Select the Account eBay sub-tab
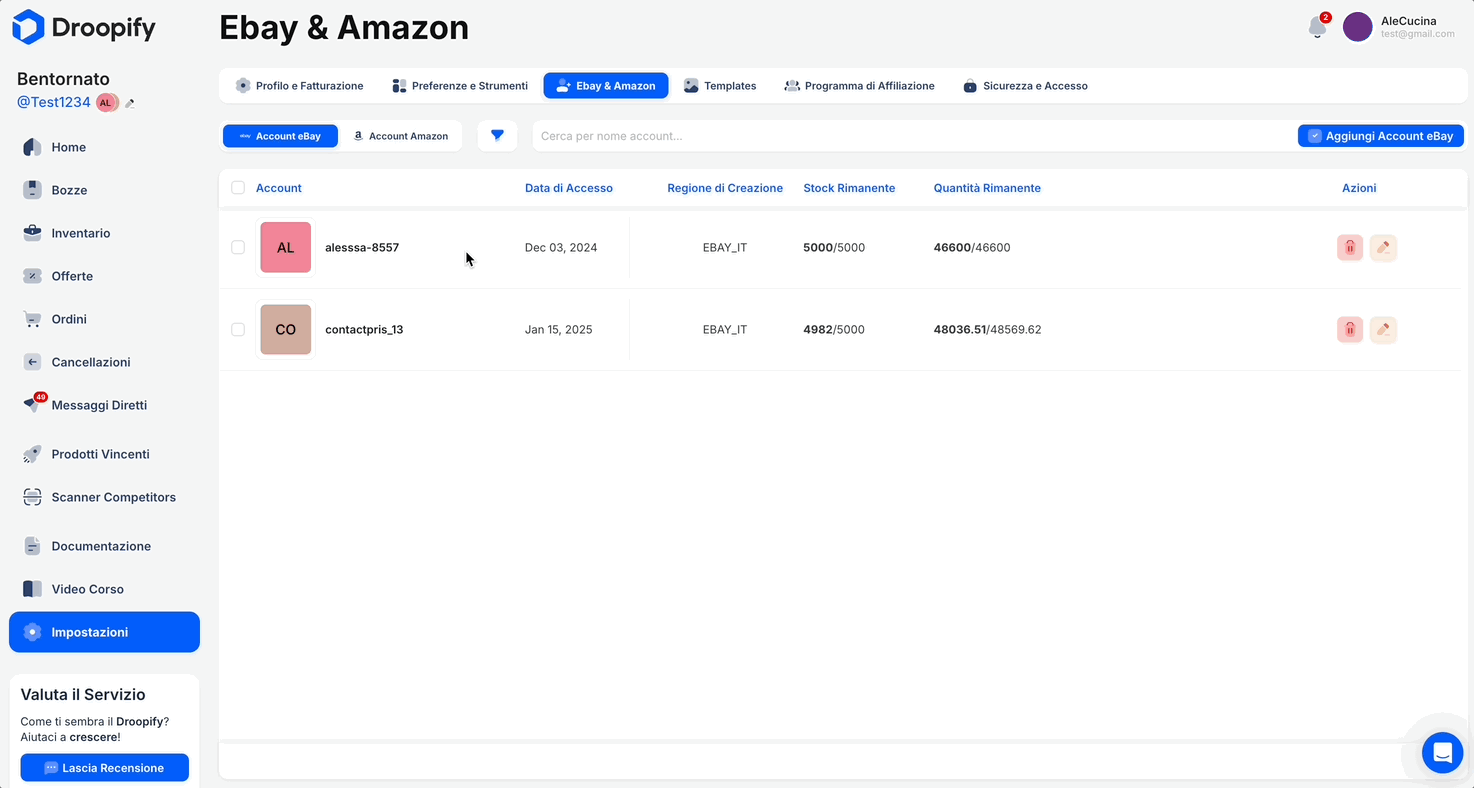The width and height of the screenshot is (1474, 788). click(x=280, y=136)
